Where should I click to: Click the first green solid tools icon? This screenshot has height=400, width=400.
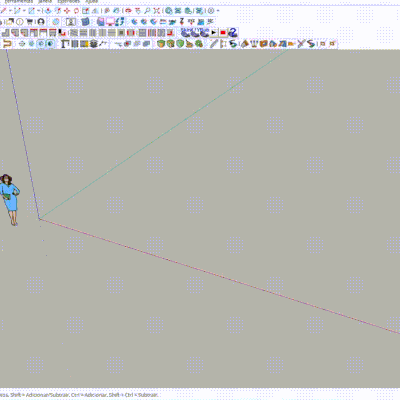click(161, 44)
